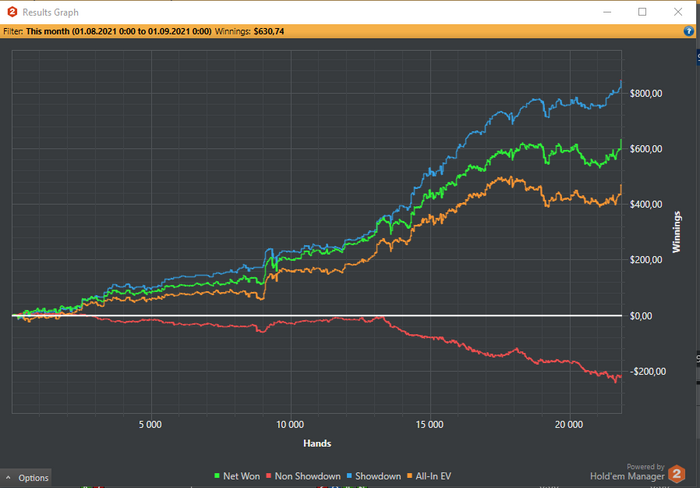Click the $200,00 axis label
The width and height of the screenshot is (700, 488).
[x=646, y=260]
